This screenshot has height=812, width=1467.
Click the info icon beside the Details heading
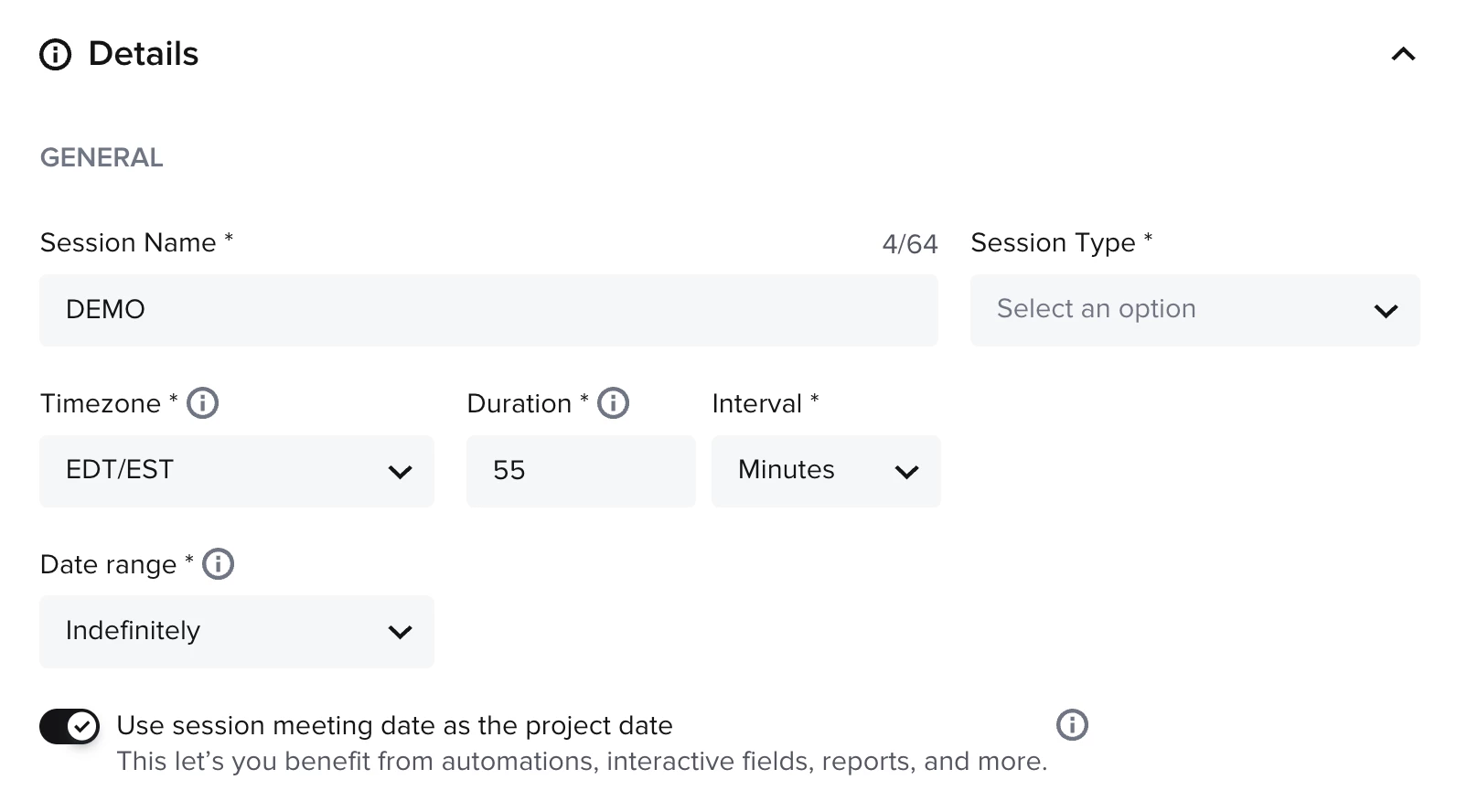55,55
